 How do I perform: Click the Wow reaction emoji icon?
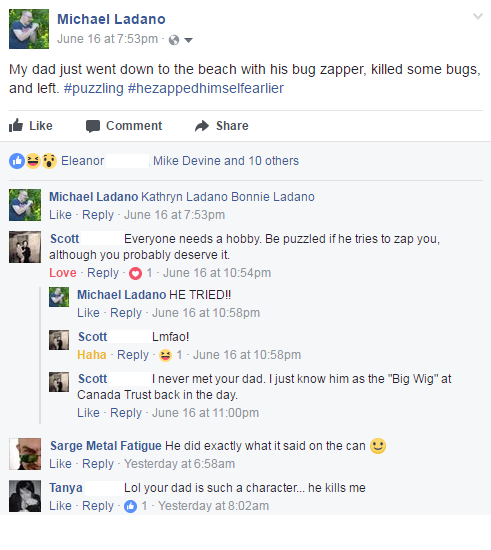pos(49,161)
